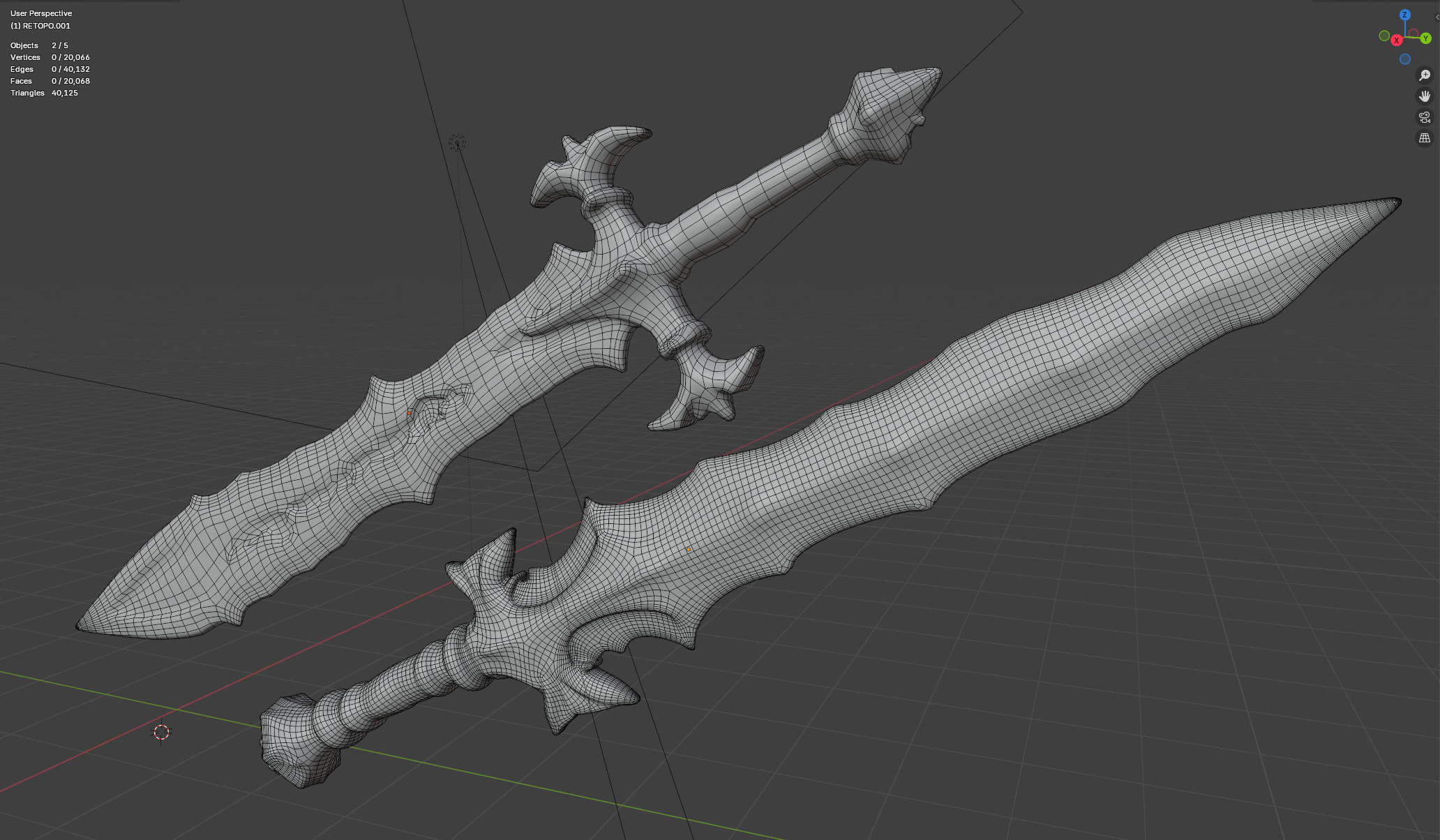Click the Pan view hand icon
Screen dimensions: 1440x840
click(1425, 96)
